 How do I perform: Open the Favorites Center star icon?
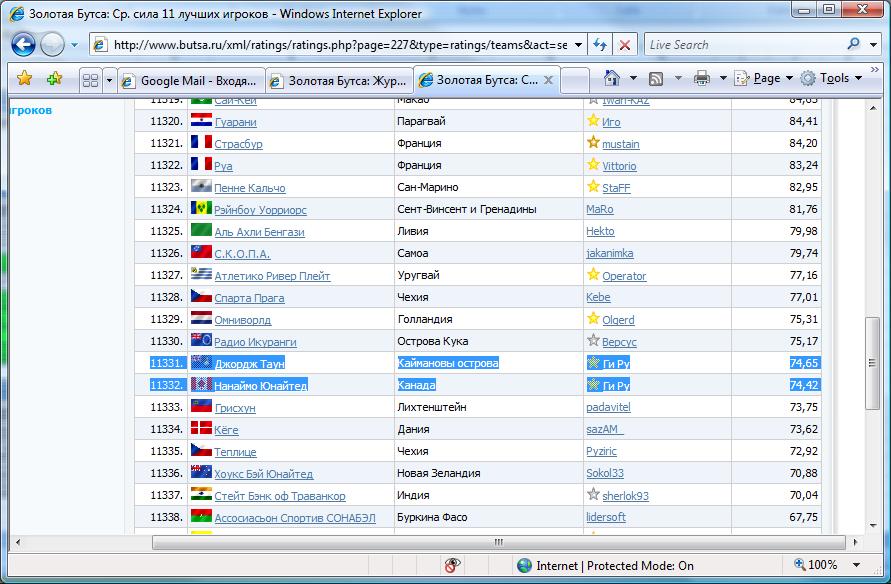pyautogui.click(x=25, y=78)
